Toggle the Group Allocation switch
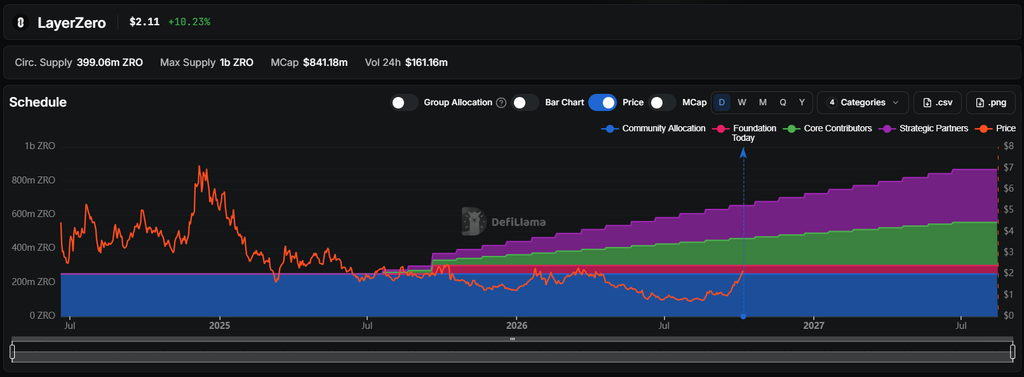 tap(404, 103)
